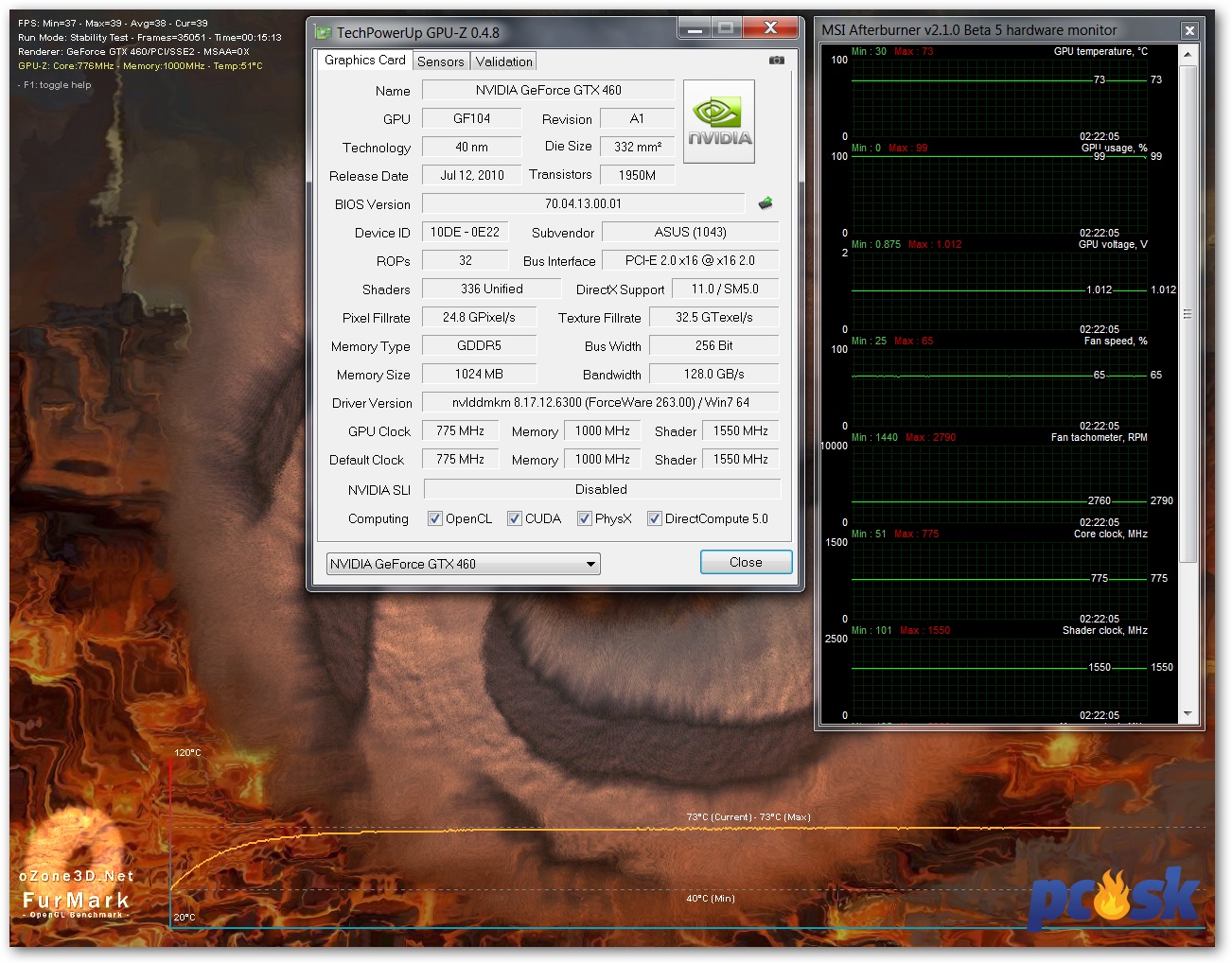Click the GPU field showing GF104
This screenshot has height=964, width=1232.
(471, 118)
